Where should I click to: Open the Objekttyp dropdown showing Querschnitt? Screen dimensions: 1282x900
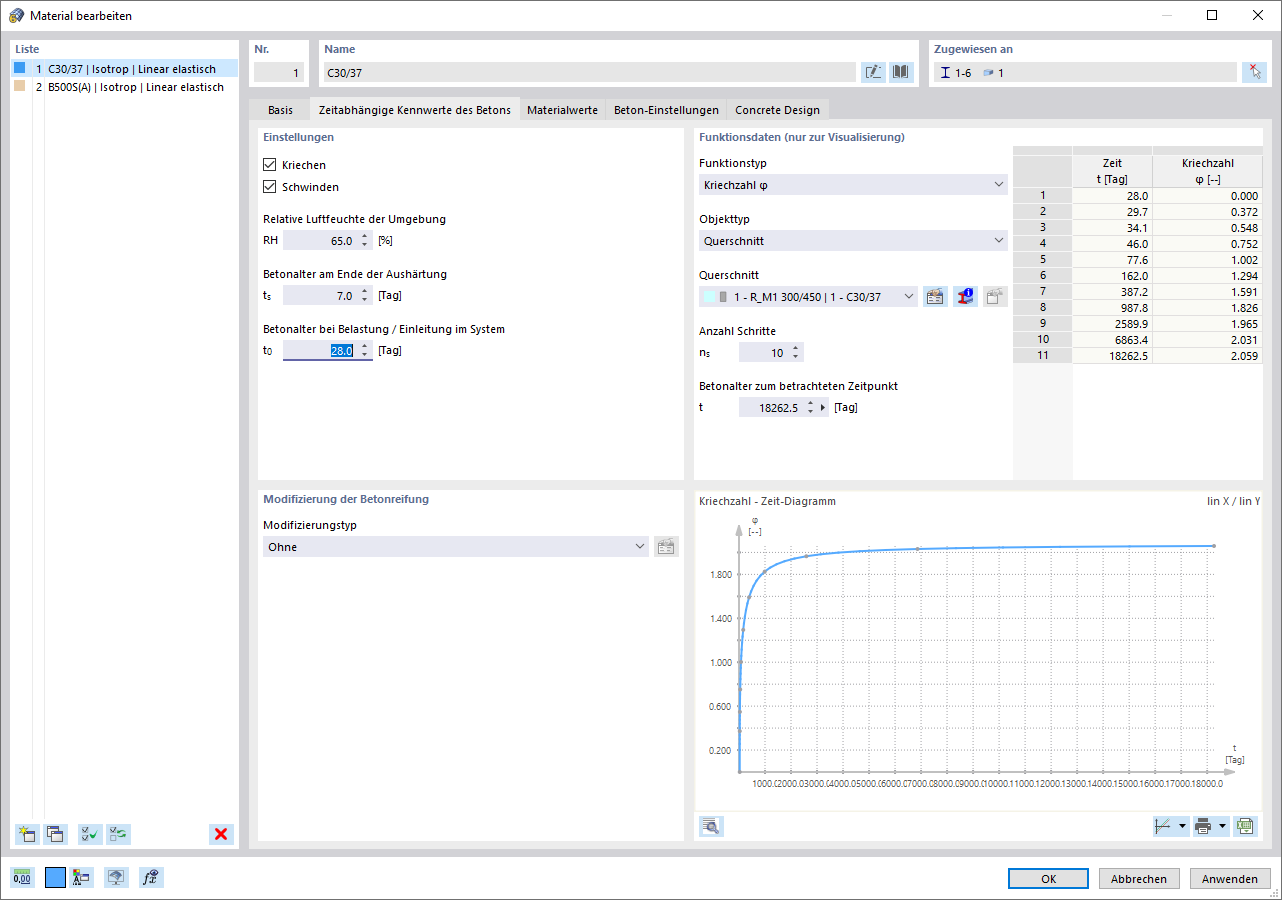tap(853, 241)
